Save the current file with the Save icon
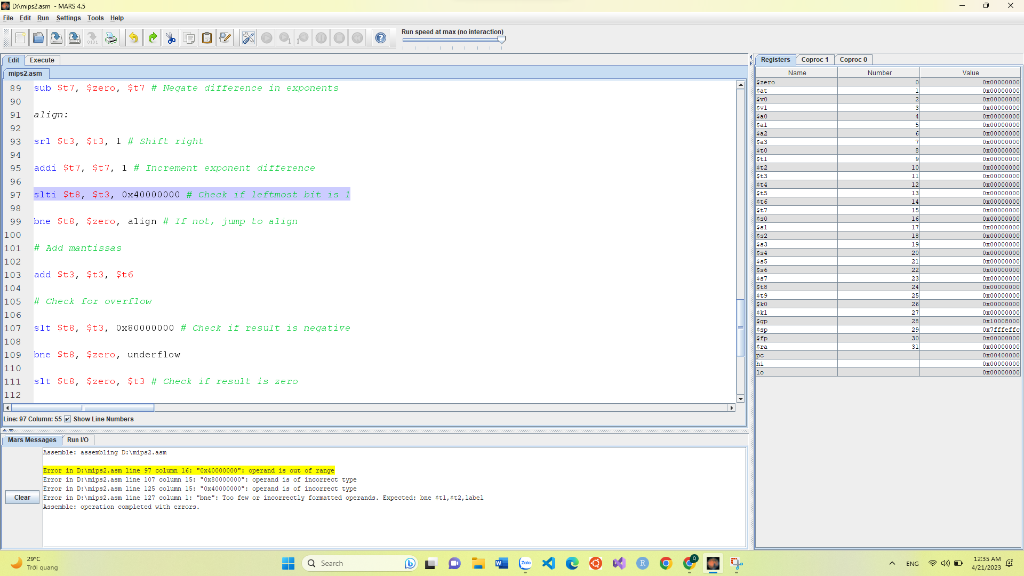Screen dimensions: 1024x576 tap(56, 38)
